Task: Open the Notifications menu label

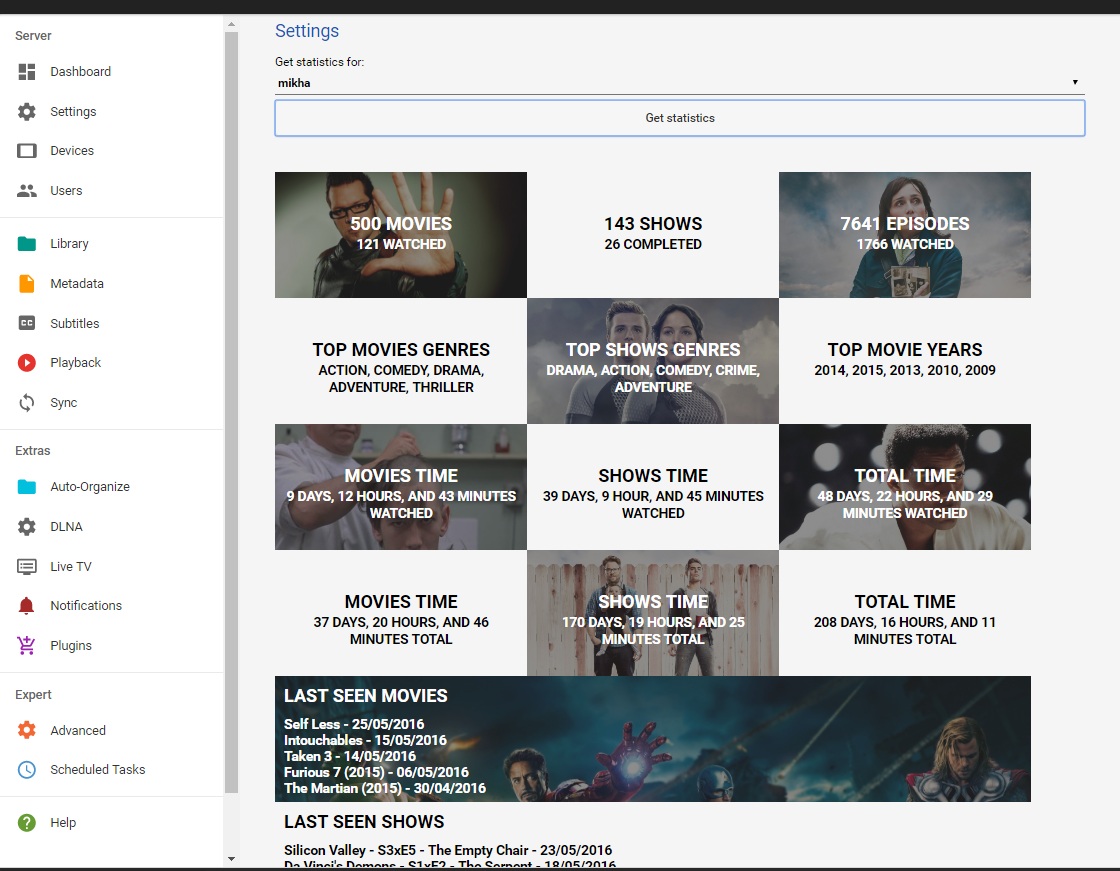Action: coord(86,606)
